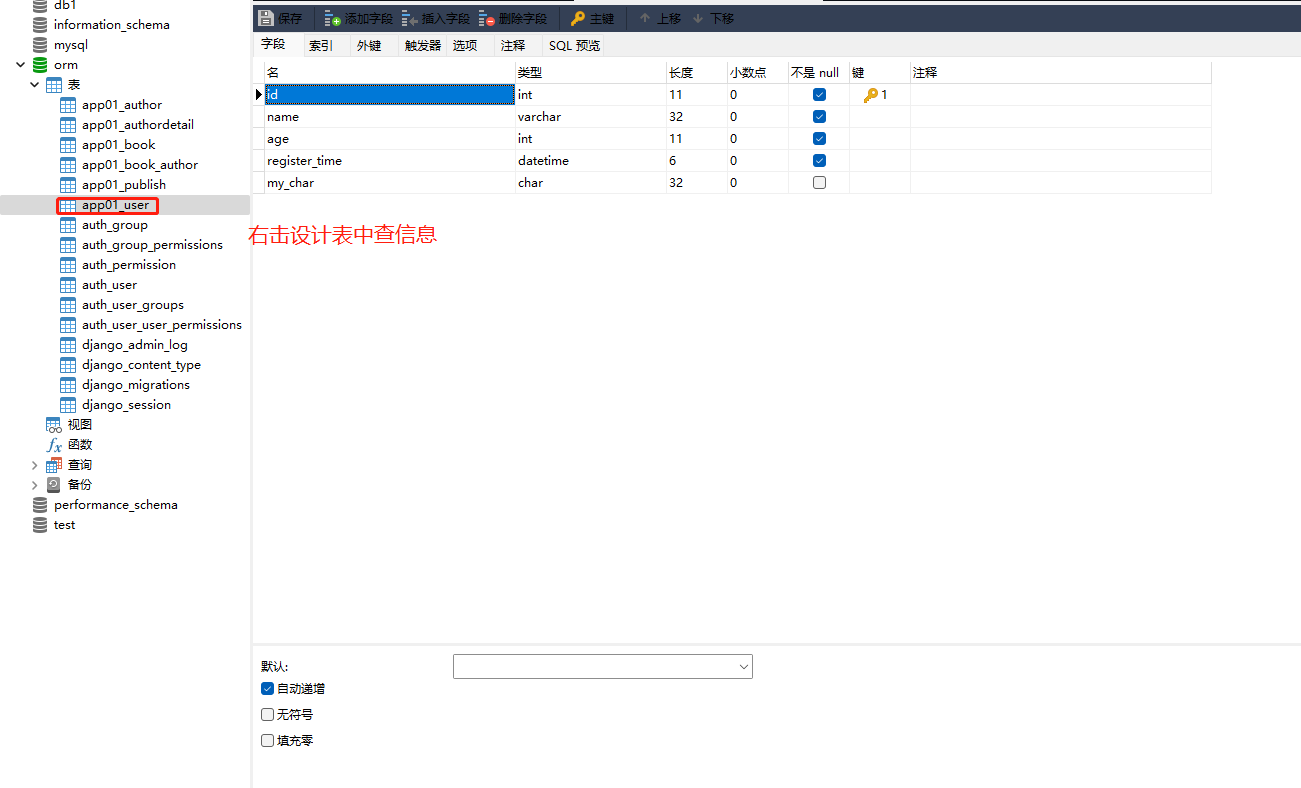Uncheck the 自动递增 auto increment checkbox

point(267,689)
